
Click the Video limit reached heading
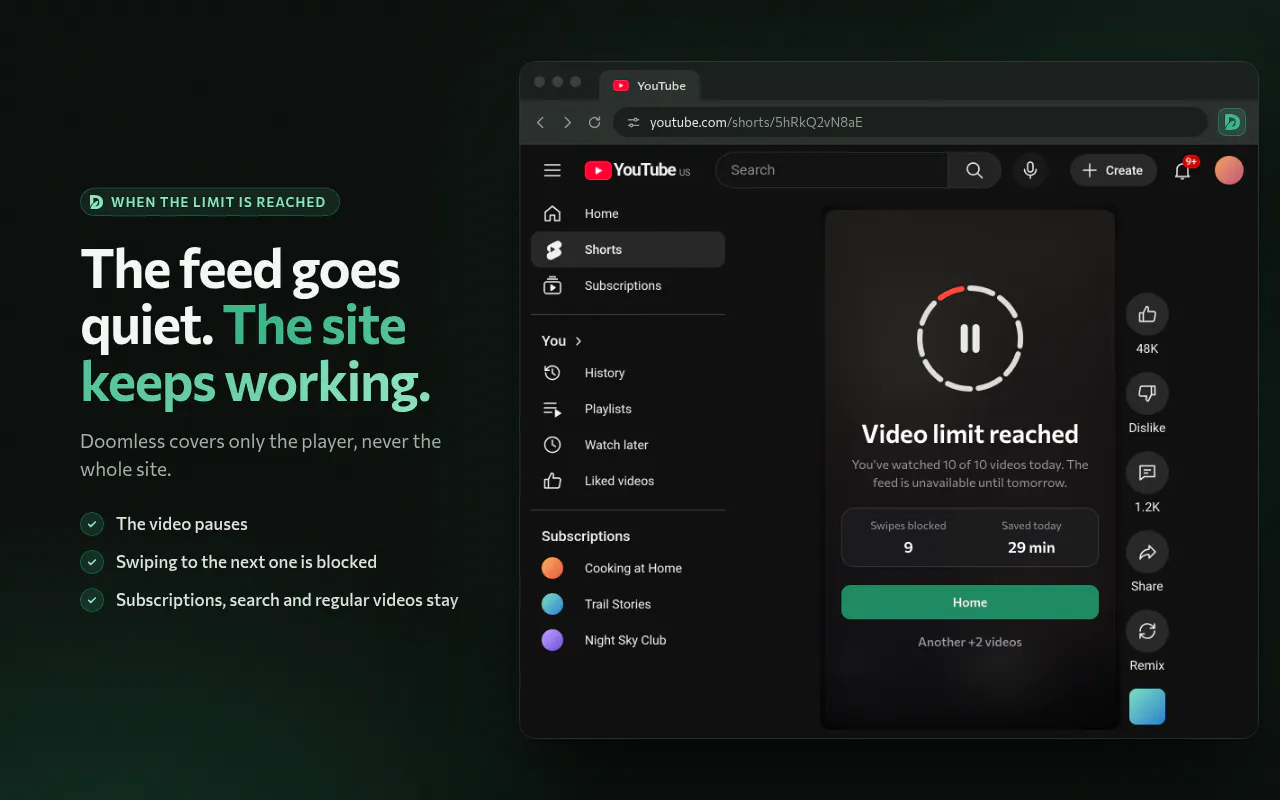click(x=970, y=434)
